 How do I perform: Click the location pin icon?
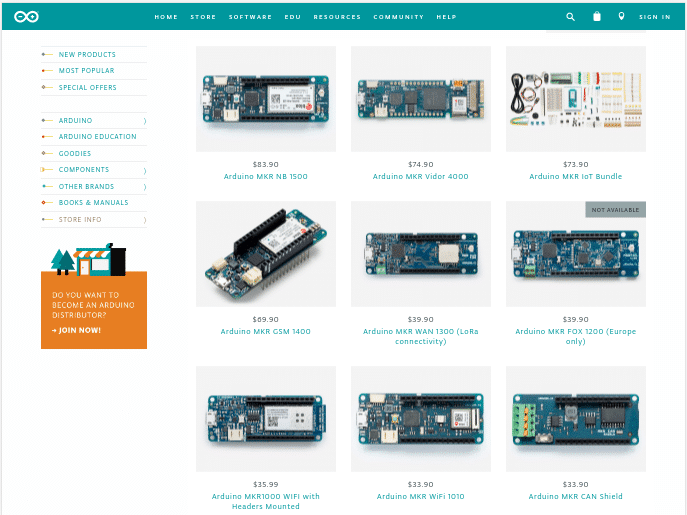(621, 16)
